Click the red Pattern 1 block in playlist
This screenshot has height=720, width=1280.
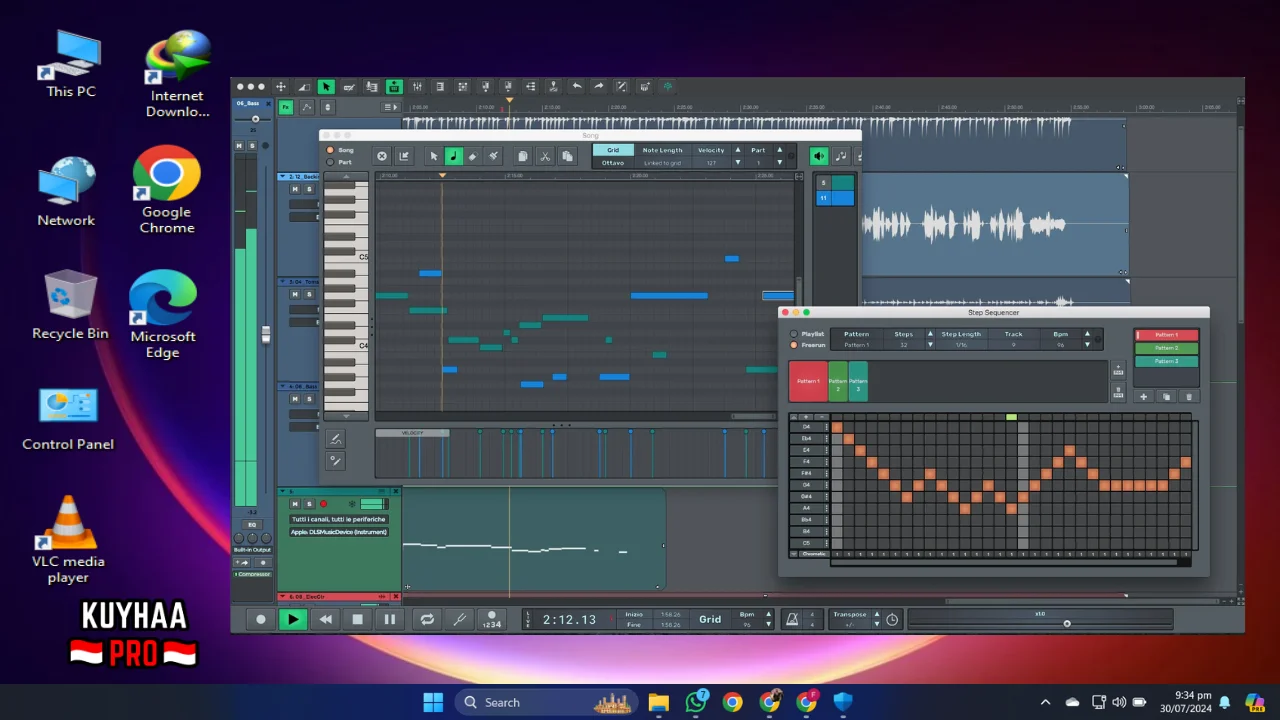tap(808, 381)
